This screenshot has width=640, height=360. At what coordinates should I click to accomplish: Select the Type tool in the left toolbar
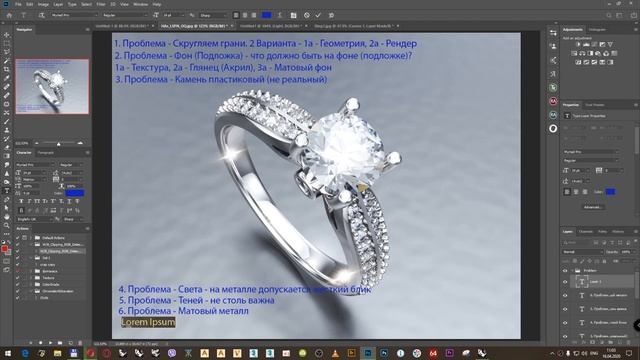coord(7,191)
